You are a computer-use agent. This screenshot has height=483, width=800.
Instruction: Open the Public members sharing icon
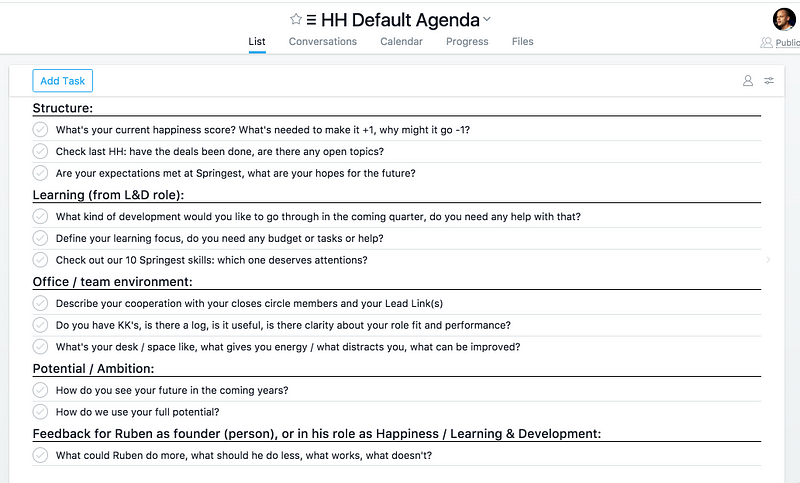tap(766, 42)
